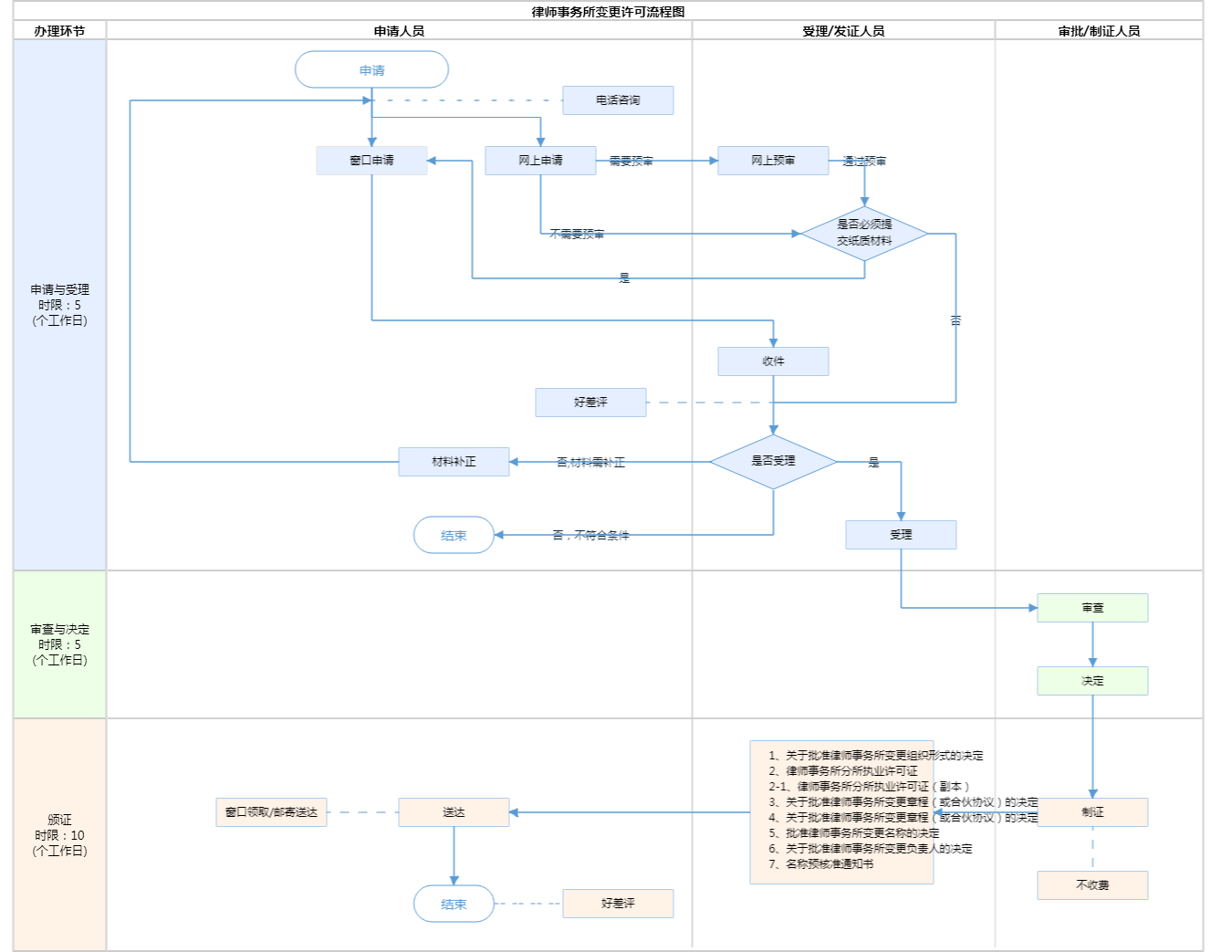1232x952 pixels.
Task: Click the 律师事务所变更许可流程图 title
Action: click(608, 12)
